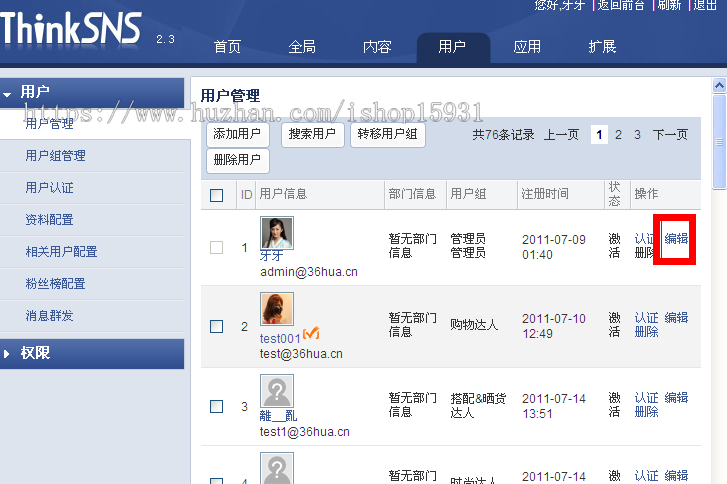Screen dimensions: 727x484
Task: Click the vertical scrollbar thumb
Action: pos(719,142)
